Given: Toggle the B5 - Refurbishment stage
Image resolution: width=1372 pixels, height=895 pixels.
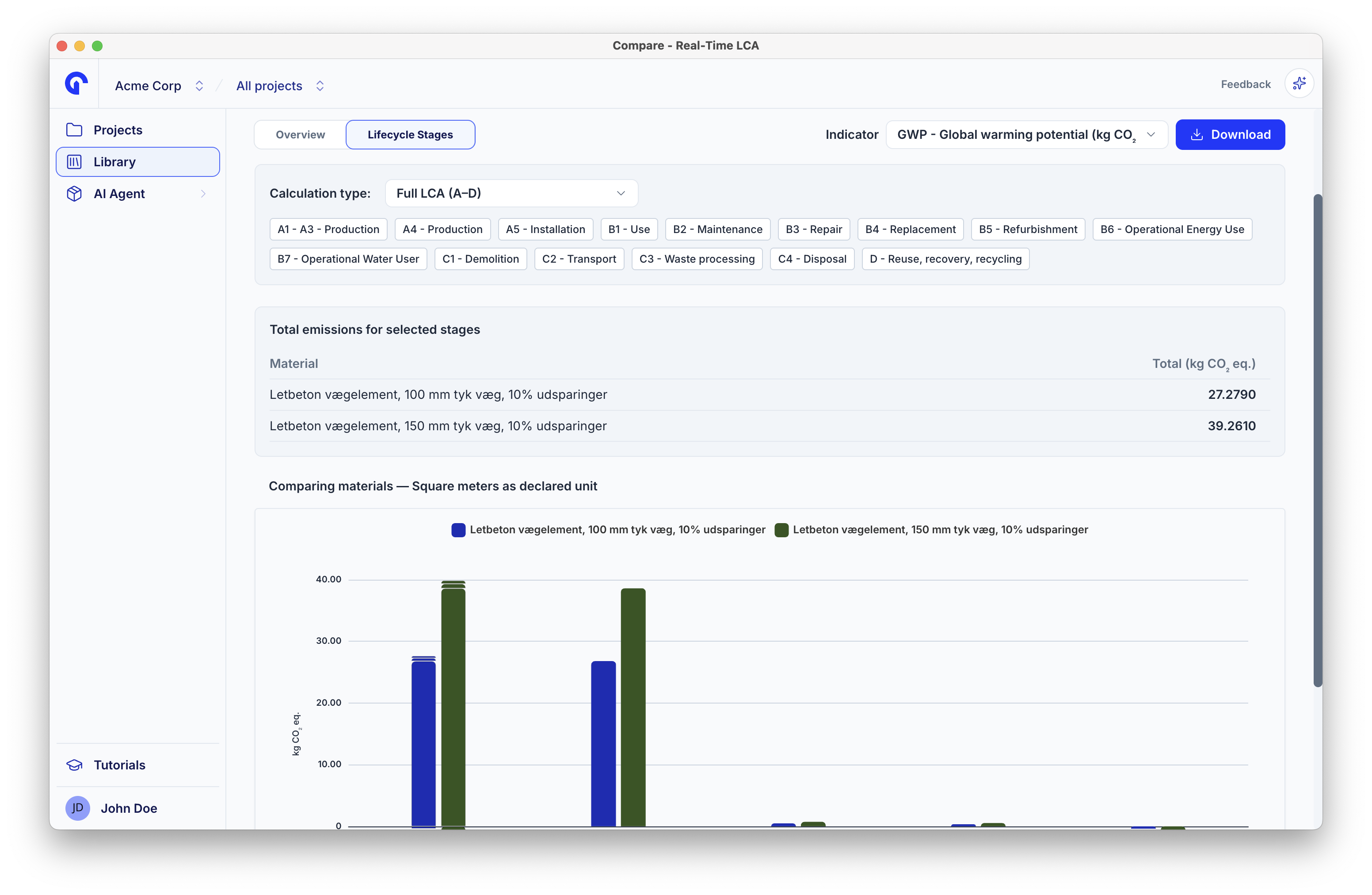Looking at the screenshot, I should point(1028,229).
